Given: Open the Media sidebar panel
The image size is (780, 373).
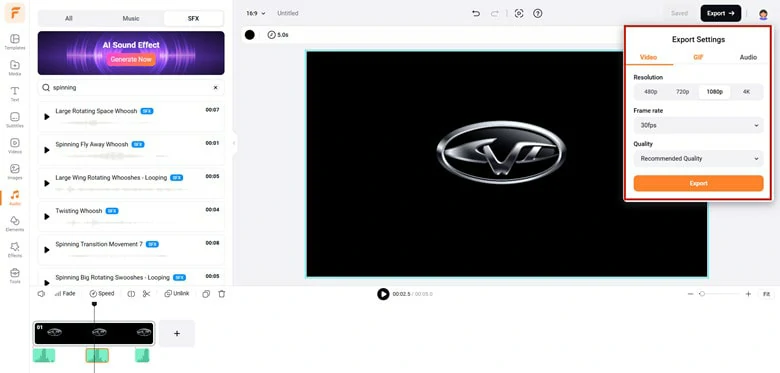Looking at the screenshot, I should coord(15,68).
